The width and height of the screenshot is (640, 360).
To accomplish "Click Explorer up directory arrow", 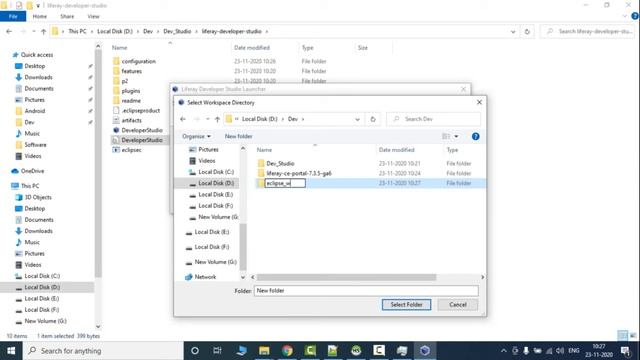I will pos(43,31).
